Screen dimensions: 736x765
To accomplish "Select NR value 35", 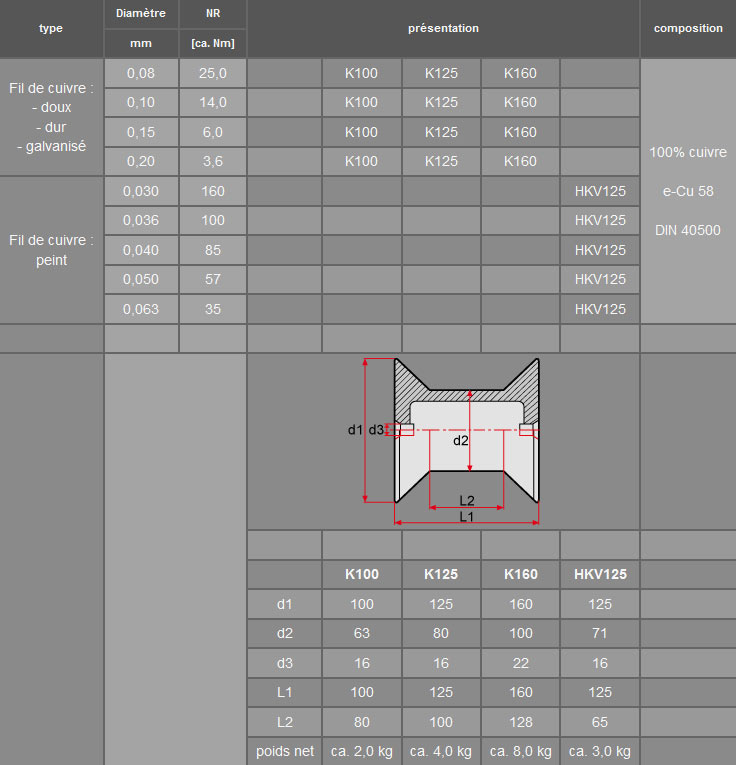I will (x=213, y=309).
